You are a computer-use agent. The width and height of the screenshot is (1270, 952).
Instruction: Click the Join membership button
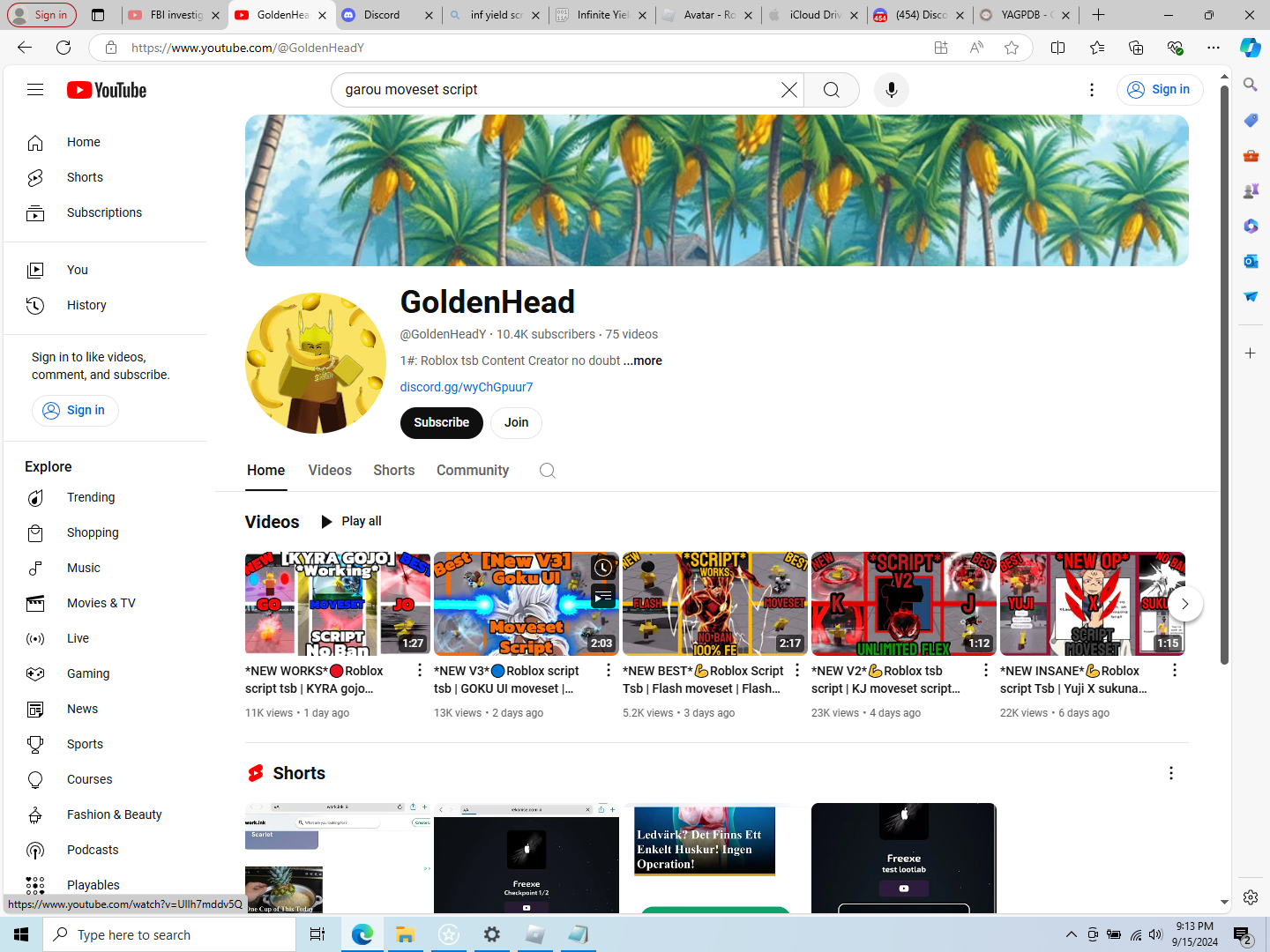517,422
